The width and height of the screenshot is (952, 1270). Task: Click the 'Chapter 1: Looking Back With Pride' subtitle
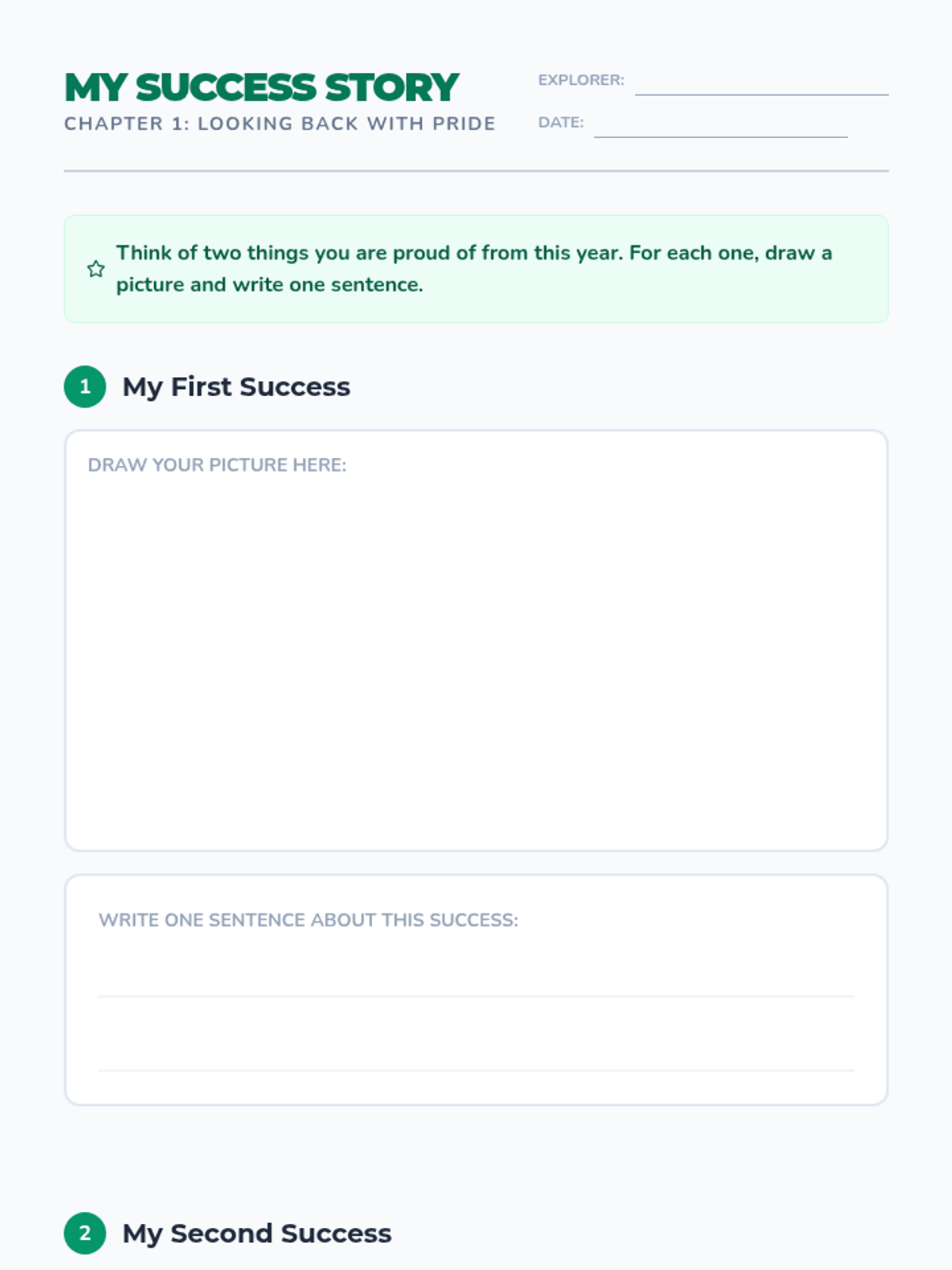point(279,124)
